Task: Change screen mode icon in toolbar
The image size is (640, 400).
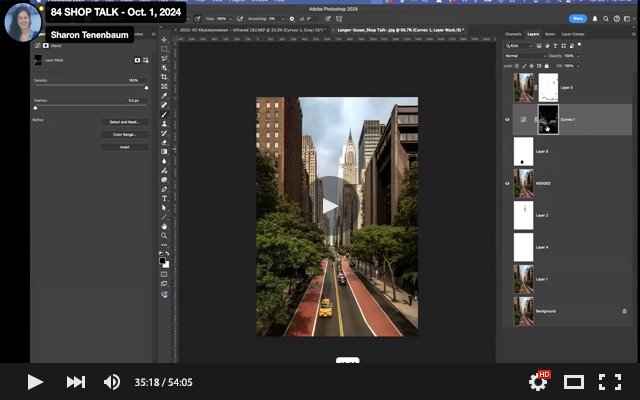Action: [164, 284]
